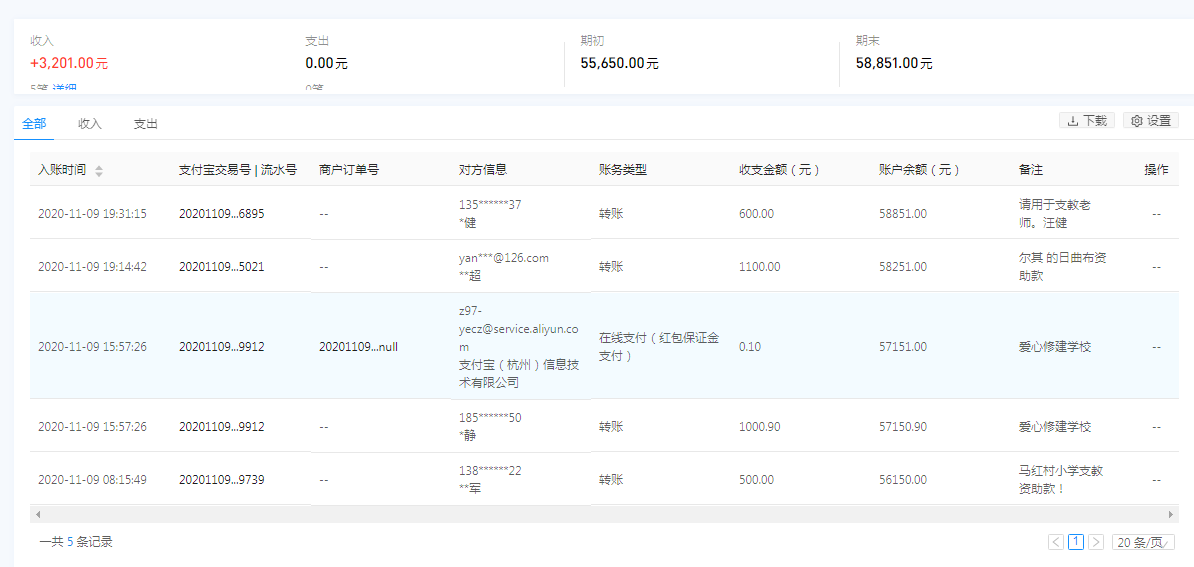Open the 设置 settings gear button
Screen dimensions: 1194x567
tap(1151, 121)
